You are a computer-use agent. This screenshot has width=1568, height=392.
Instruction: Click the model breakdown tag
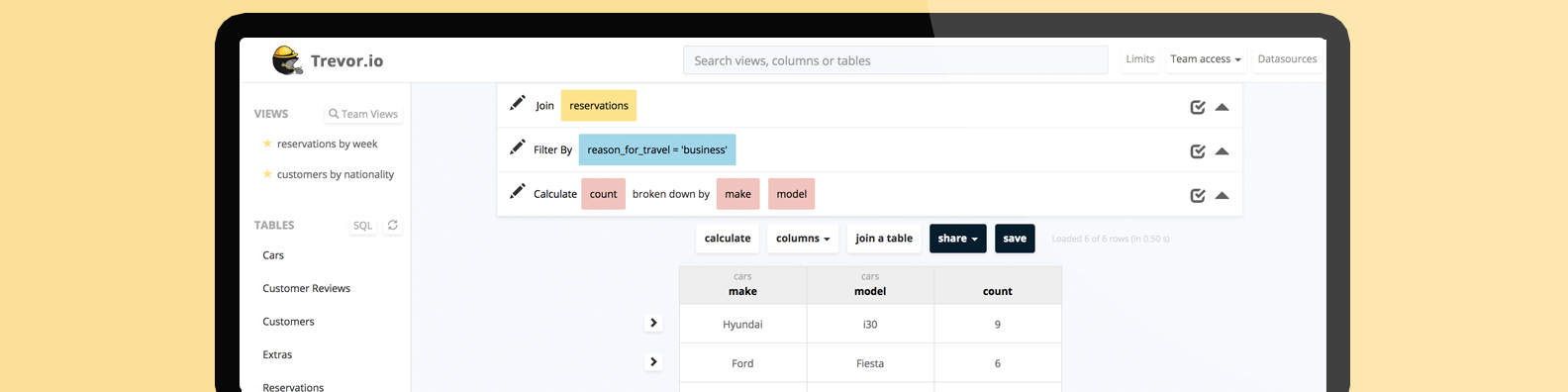click(792, 194)
